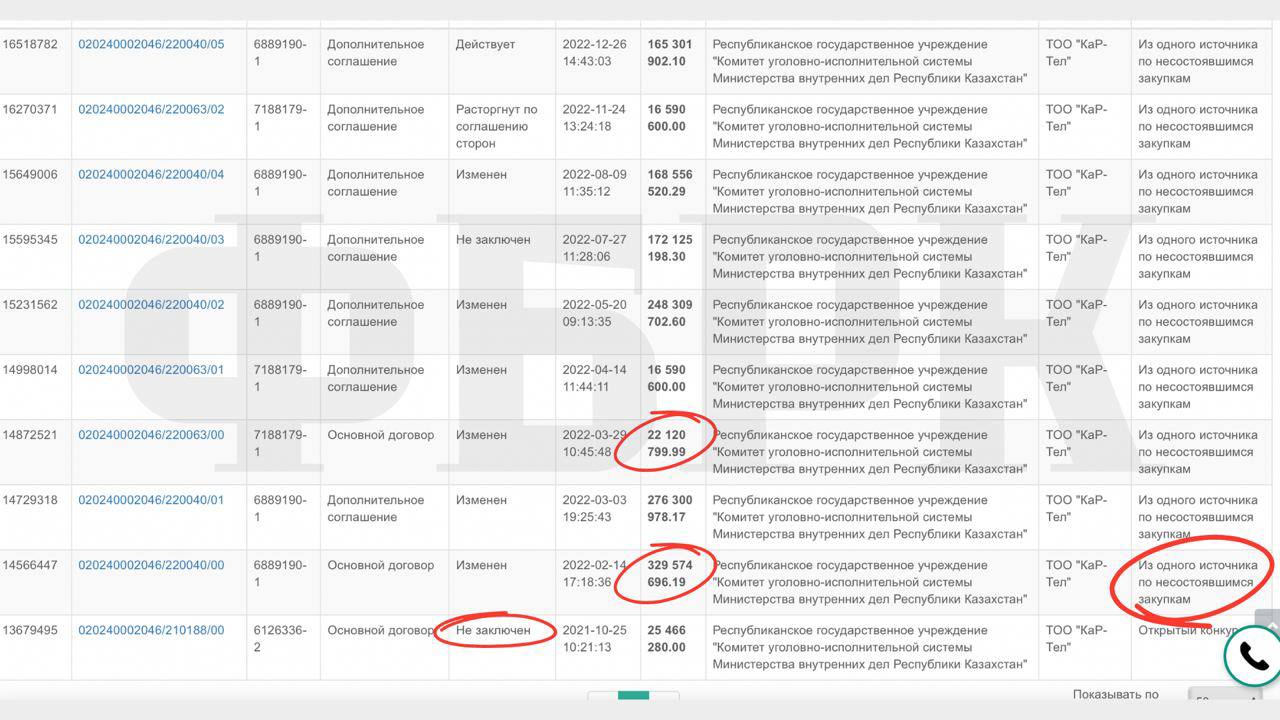Image resolution: width=1280 pixels, height=720 pixels.
Task: Open contract link 020240002046/210188/00
Action: [151, 630]
